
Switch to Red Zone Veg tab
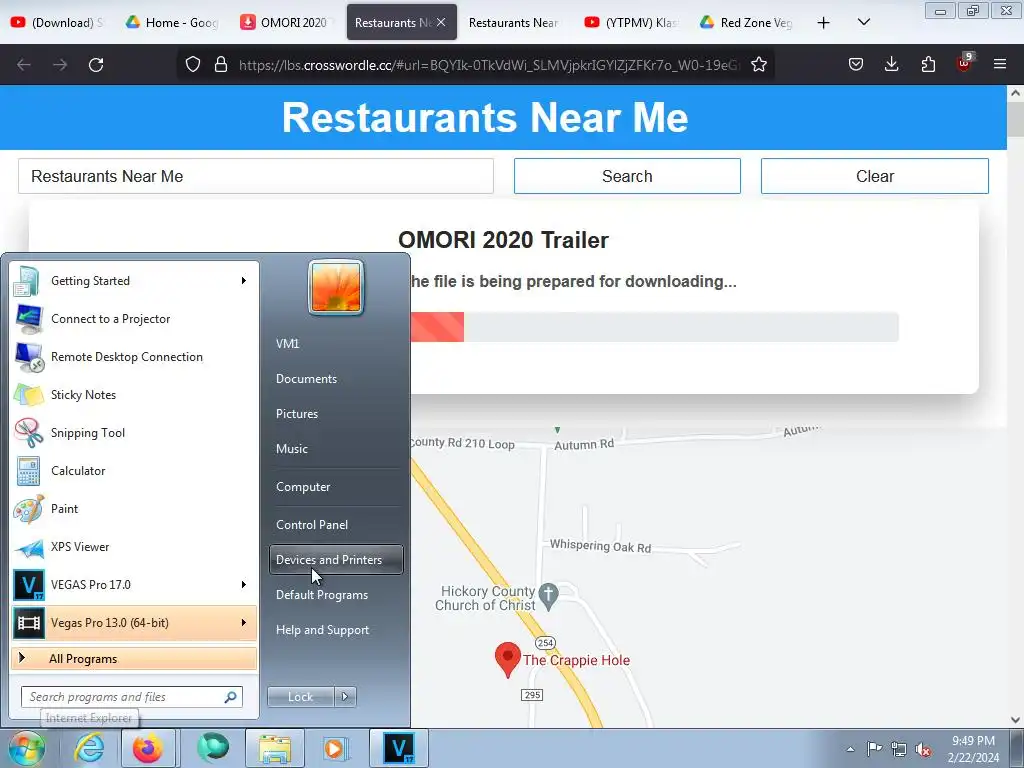pos(745,23)
